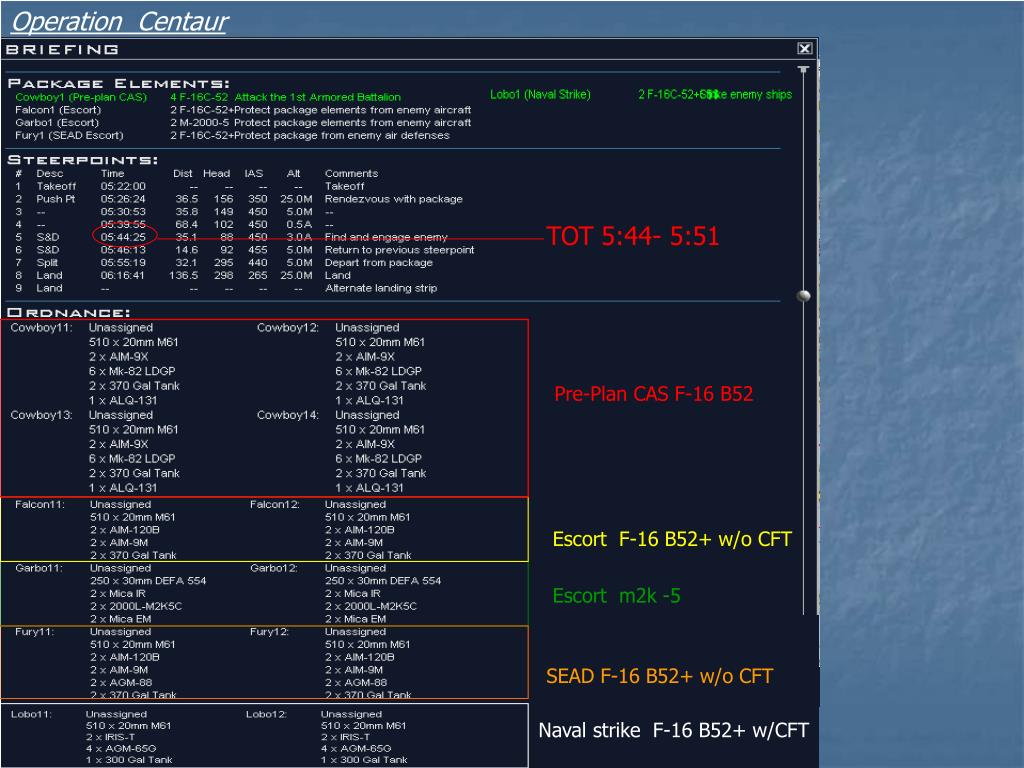Select the 'Fury11:' ordnance label
Screen dimensions: 1024x768
pyautogui.click(x=35, y=632)
